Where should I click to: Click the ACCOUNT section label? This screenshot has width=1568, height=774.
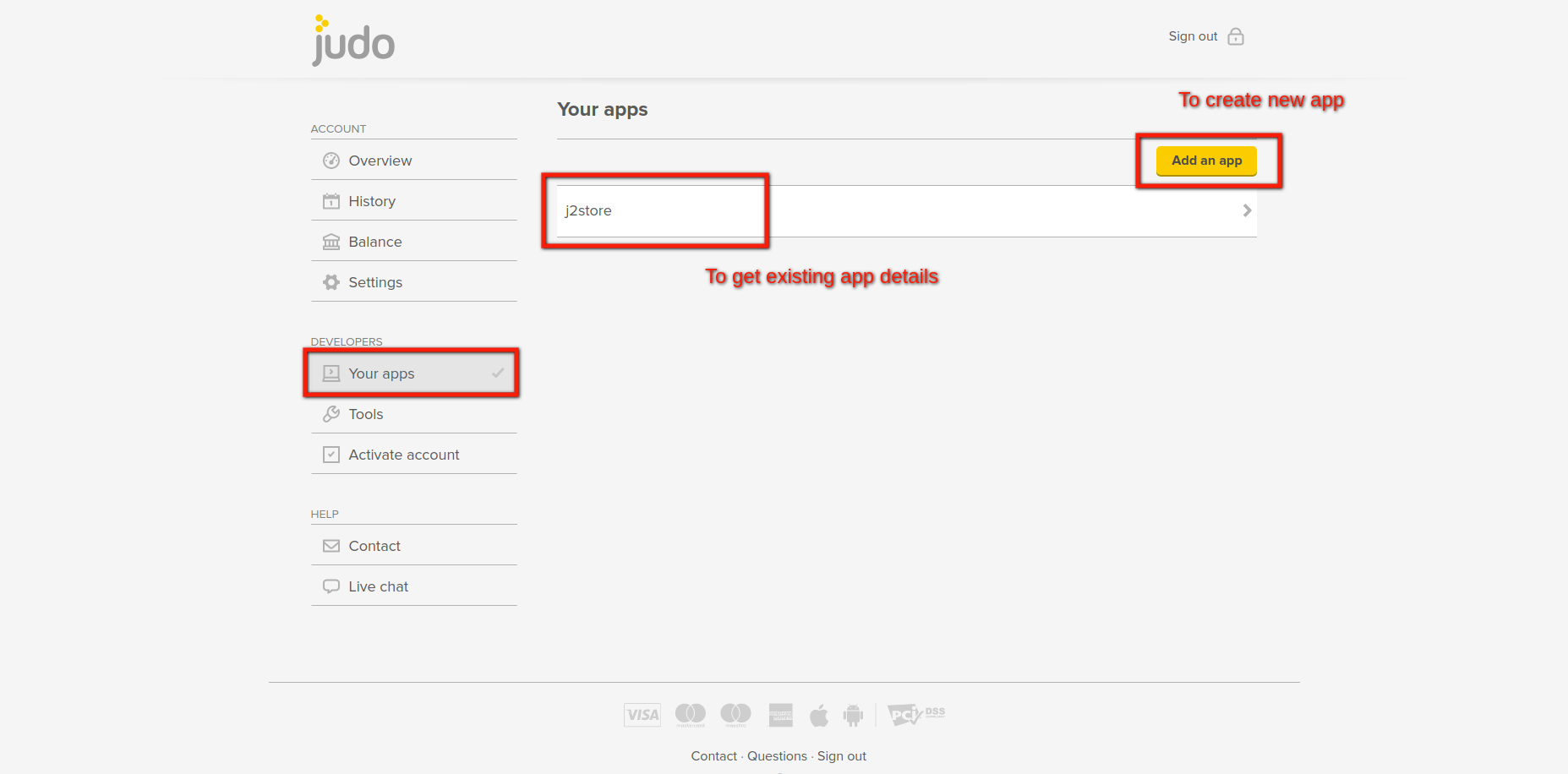338,128
